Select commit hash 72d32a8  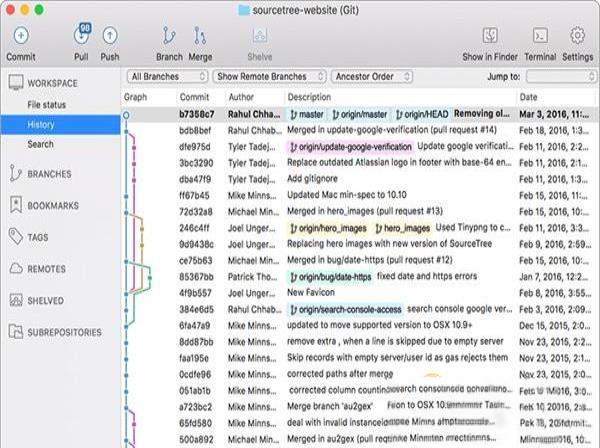point(196,212)
